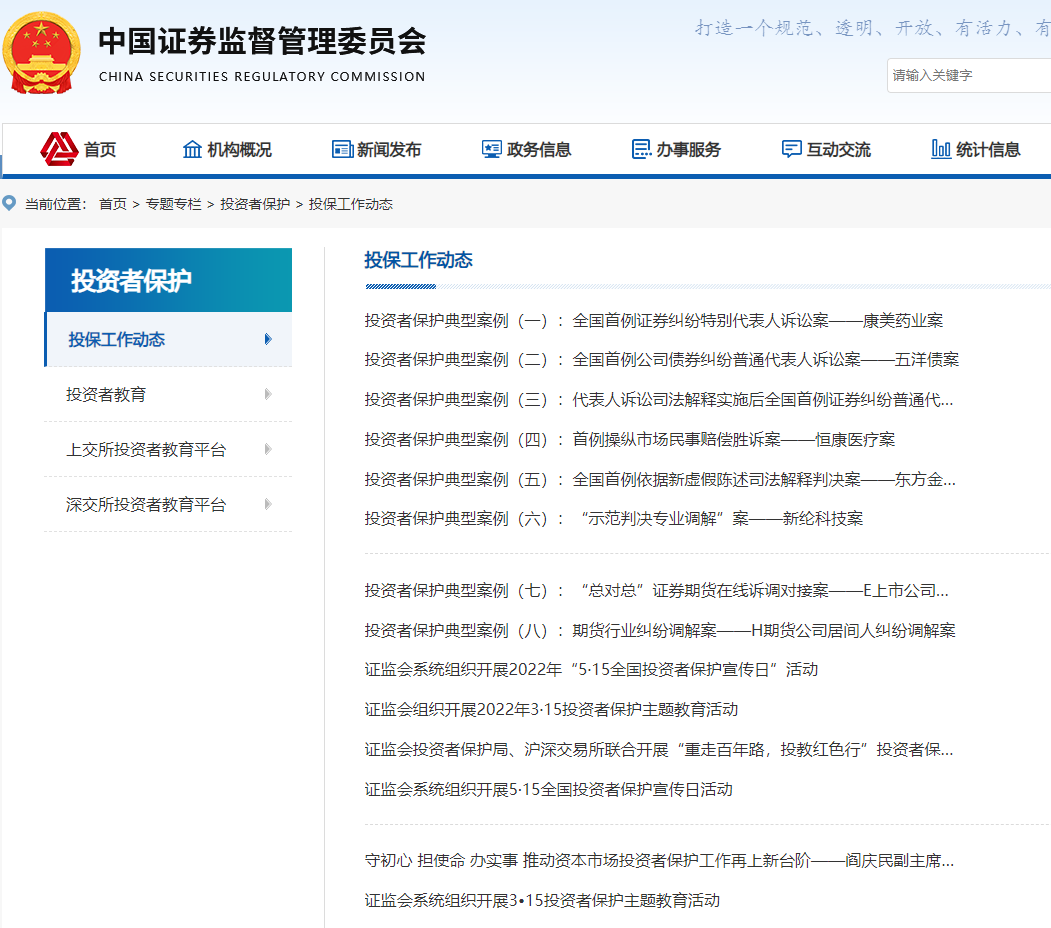Click the arrow next to 深交所投资者教育平台

[268, 504]
